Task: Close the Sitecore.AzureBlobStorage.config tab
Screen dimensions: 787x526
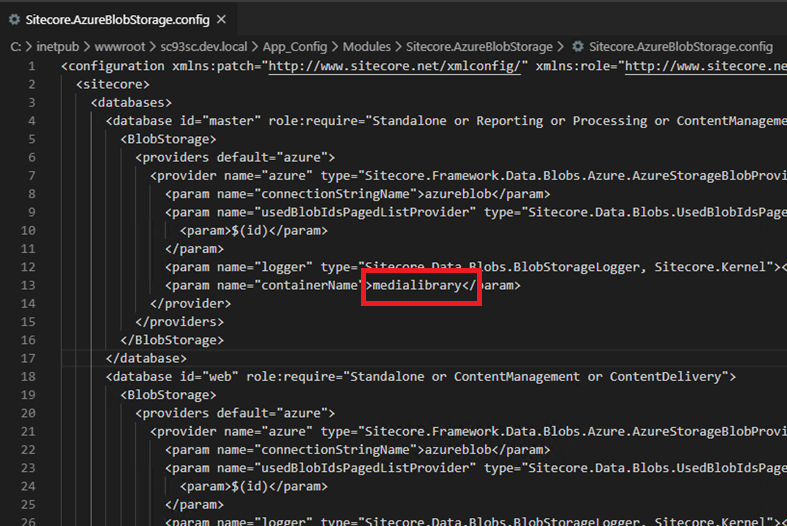Action: click(221, 20)
